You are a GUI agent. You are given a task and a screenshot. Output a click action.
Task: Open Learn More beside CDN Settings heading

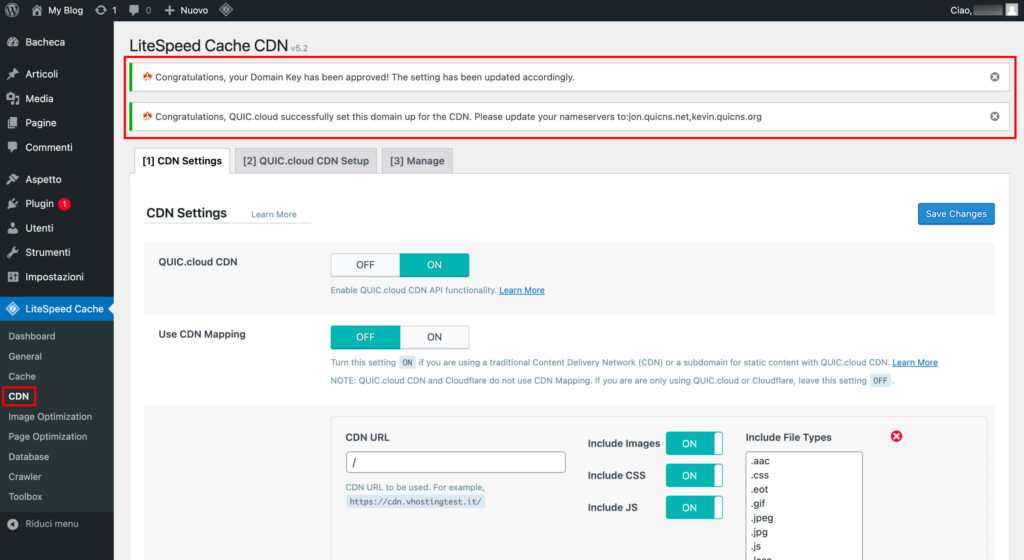pos(274,214)
